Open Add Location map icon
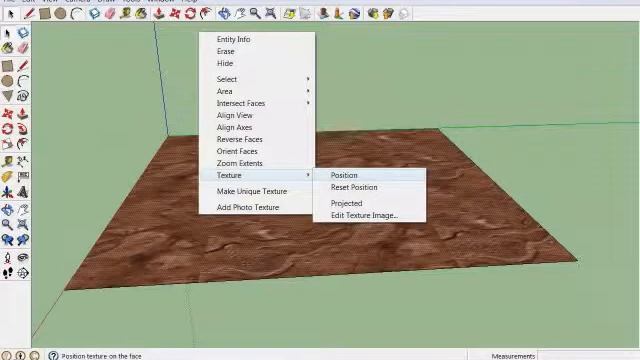The image size is (640, 360). [289, 14]
